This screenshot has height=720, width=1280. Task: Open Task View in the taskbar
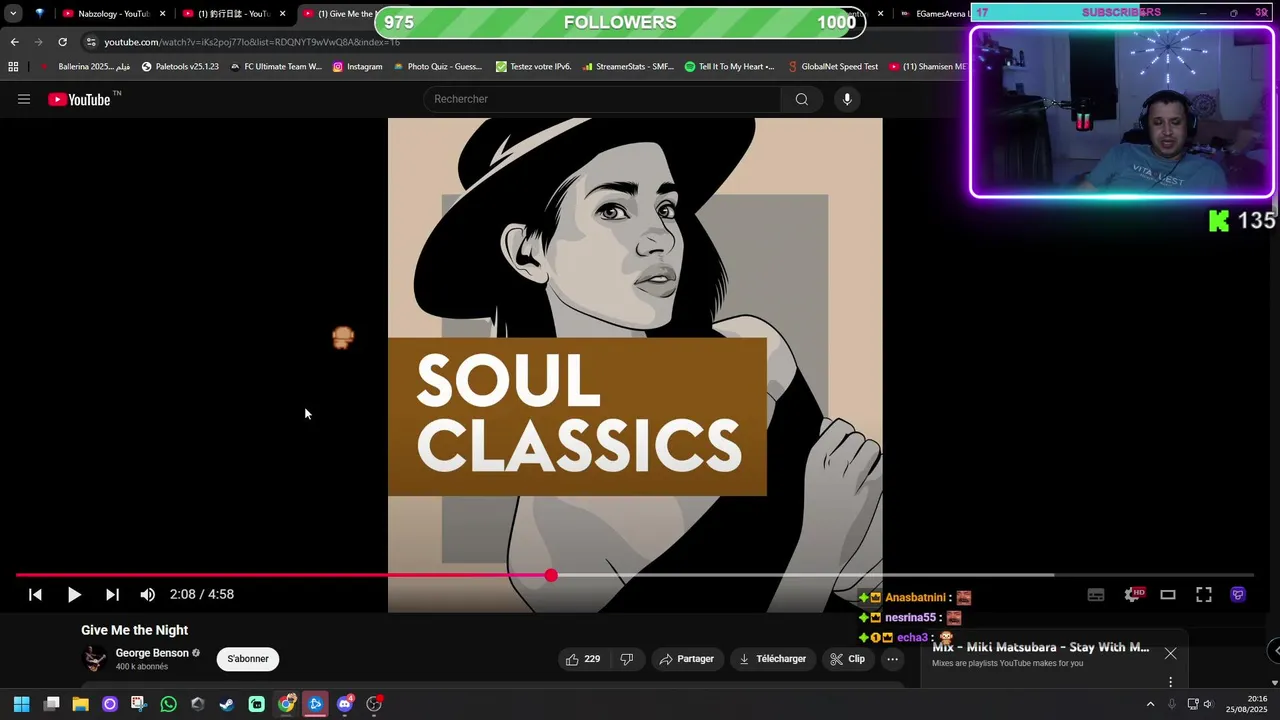[x=51, y=704]
